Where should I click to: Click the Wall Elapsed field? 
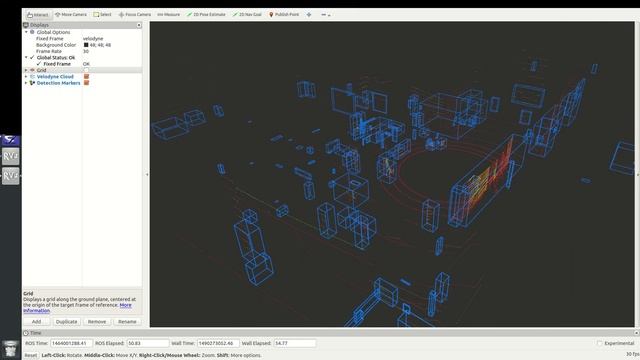295,343
